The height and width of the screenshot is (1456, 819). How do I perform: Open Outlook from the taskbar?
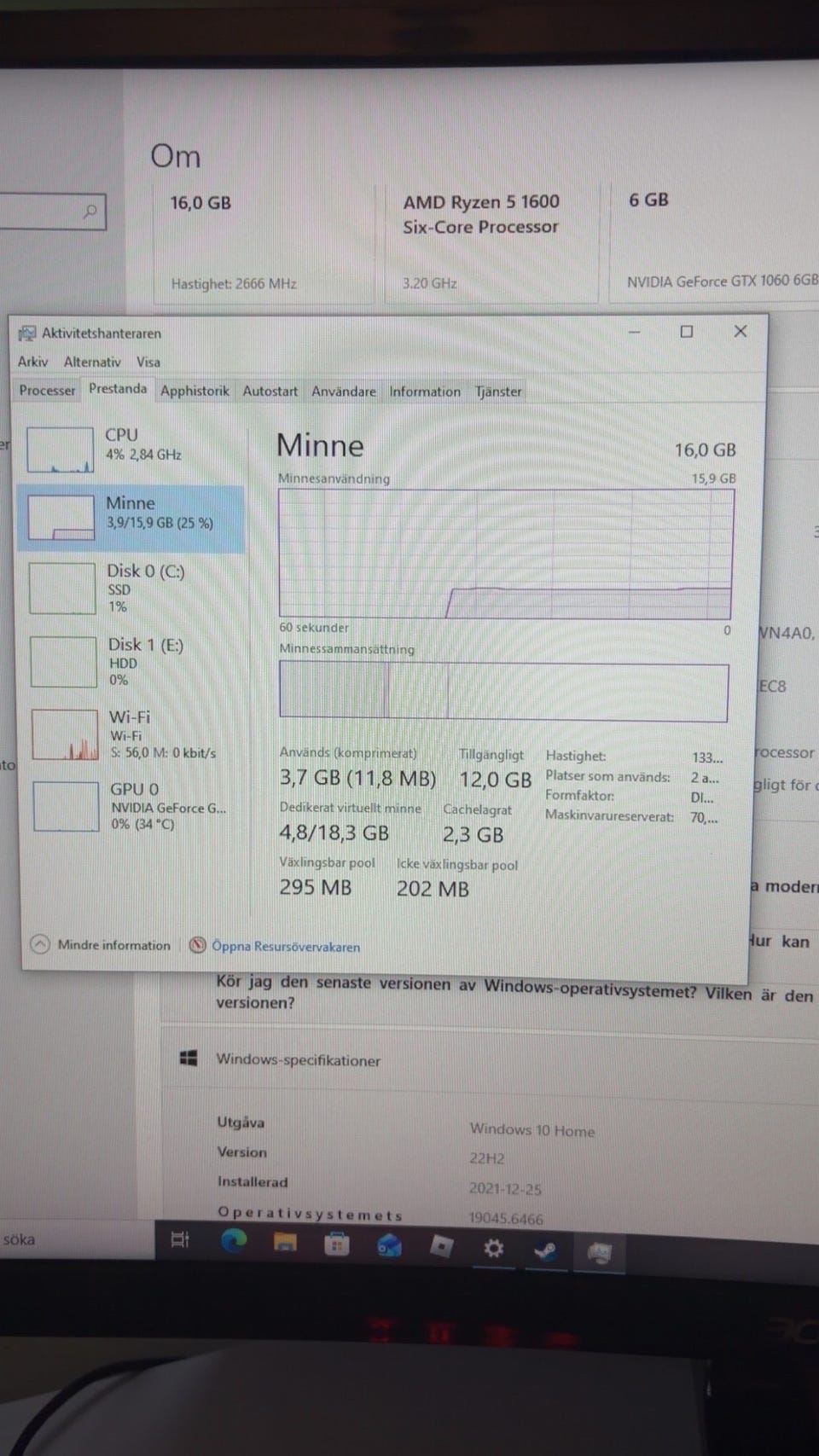tap(389, 1246)
